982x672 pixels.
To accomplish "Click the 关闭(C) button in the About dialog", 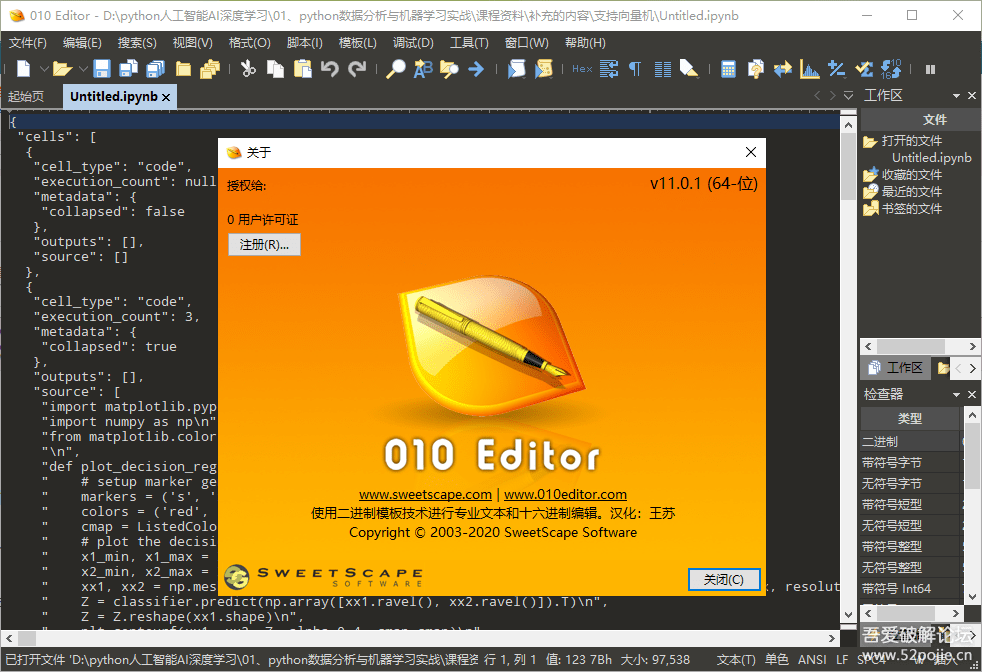I will 724,579.
